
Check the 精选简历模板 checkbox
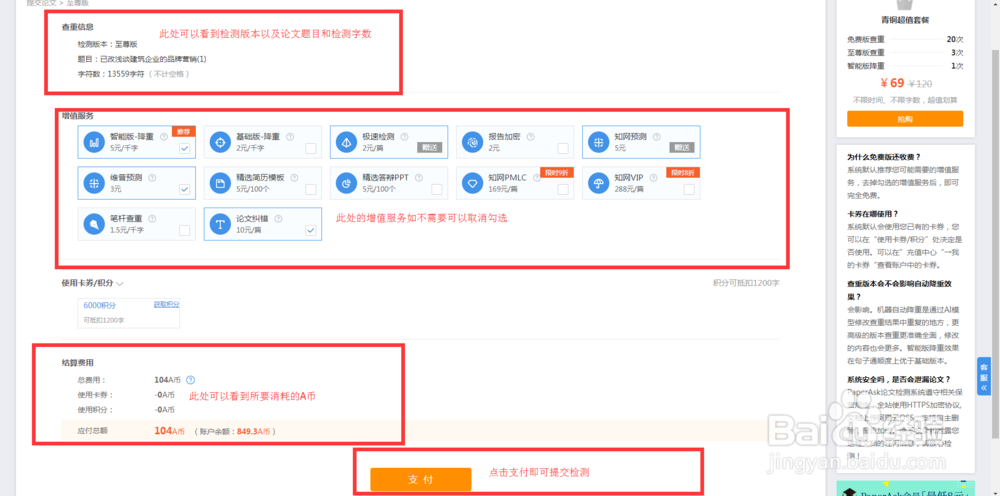point(311,189)
